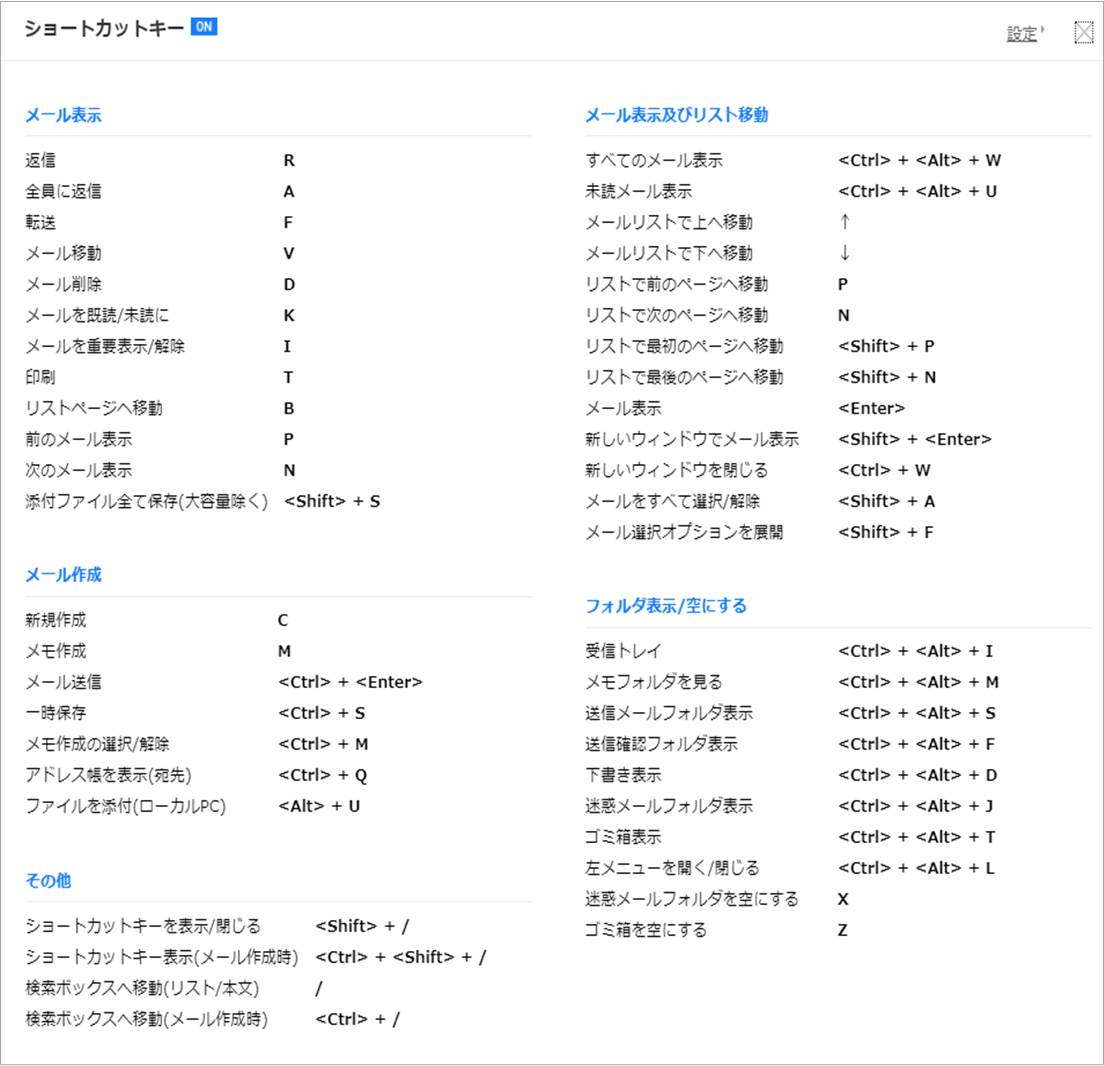Select the その他 section heading
The image size is (1104, 1066).
coord(48,881)
